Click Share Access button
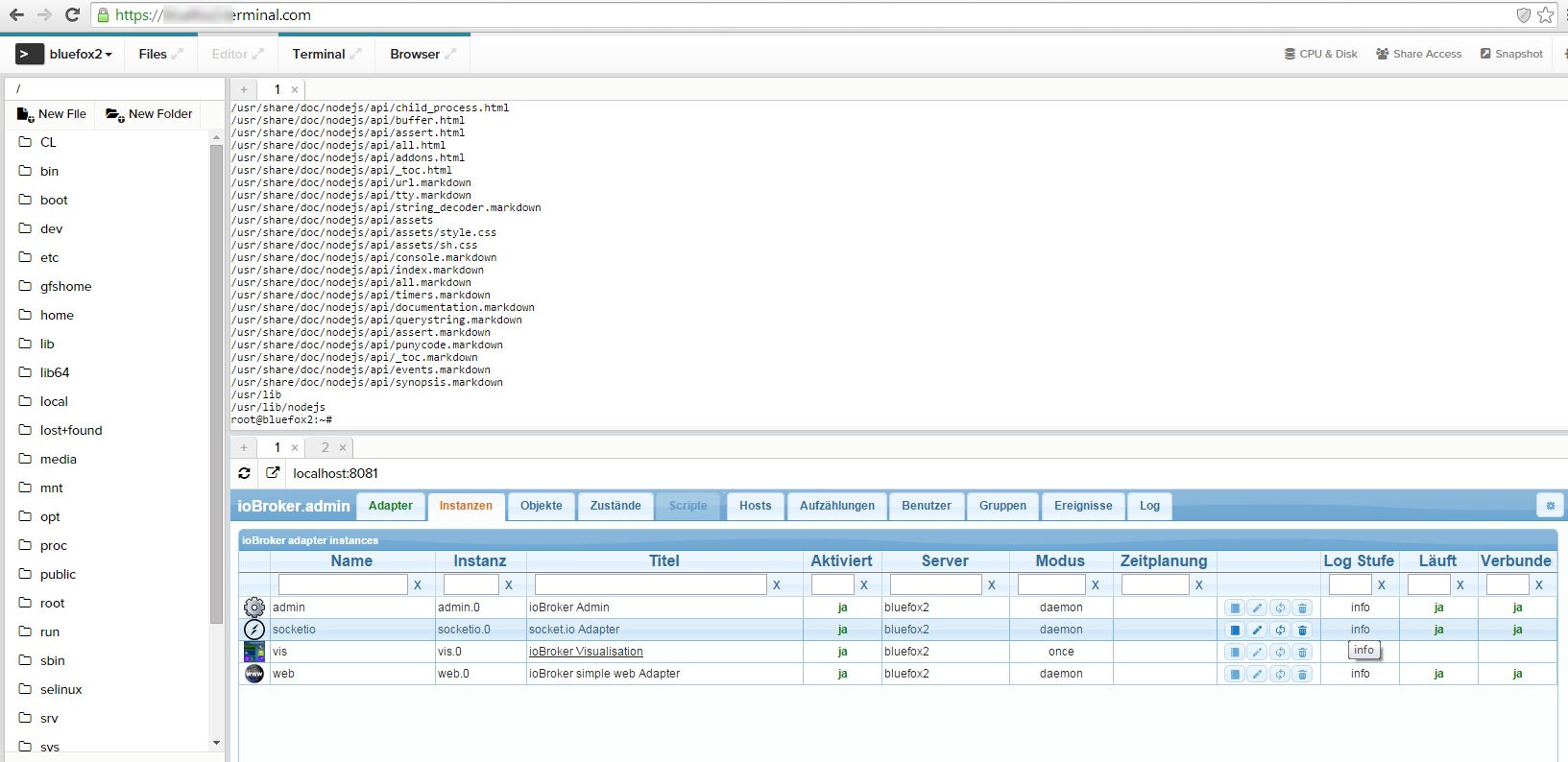Viewport: 1568px width, 762px height. tap(1418, 55)
